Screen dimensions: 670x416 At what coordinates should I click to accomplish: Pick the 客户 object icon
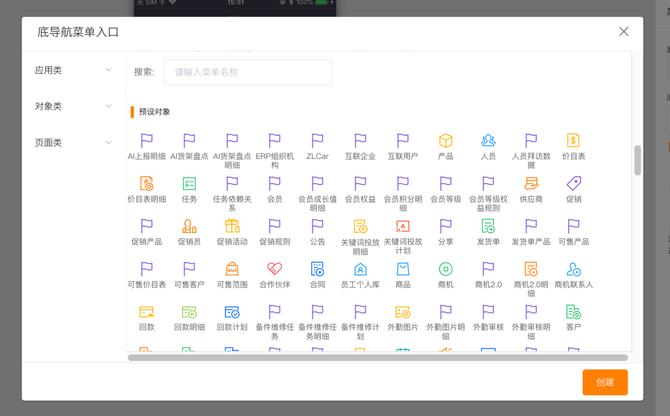point(573,312)
